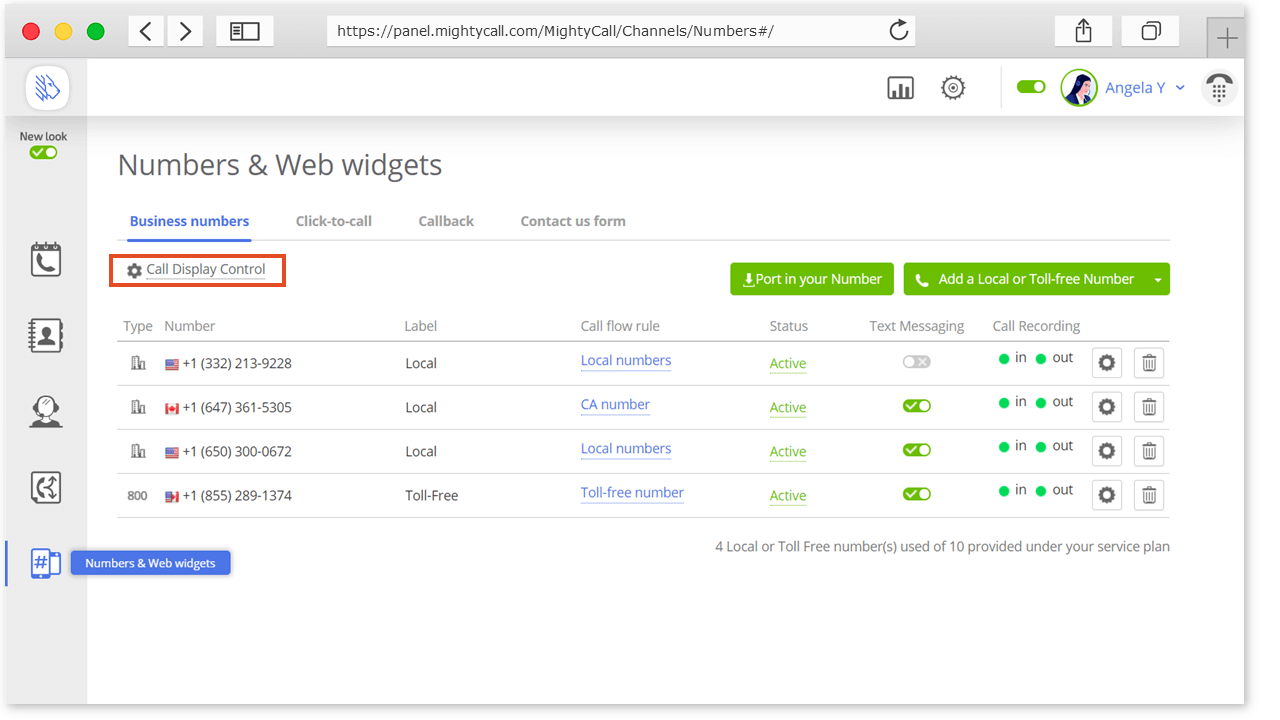This screenshot has width=1280, height=720.
Task: Open the reports bar chart icon
Action: pos(901,88)
